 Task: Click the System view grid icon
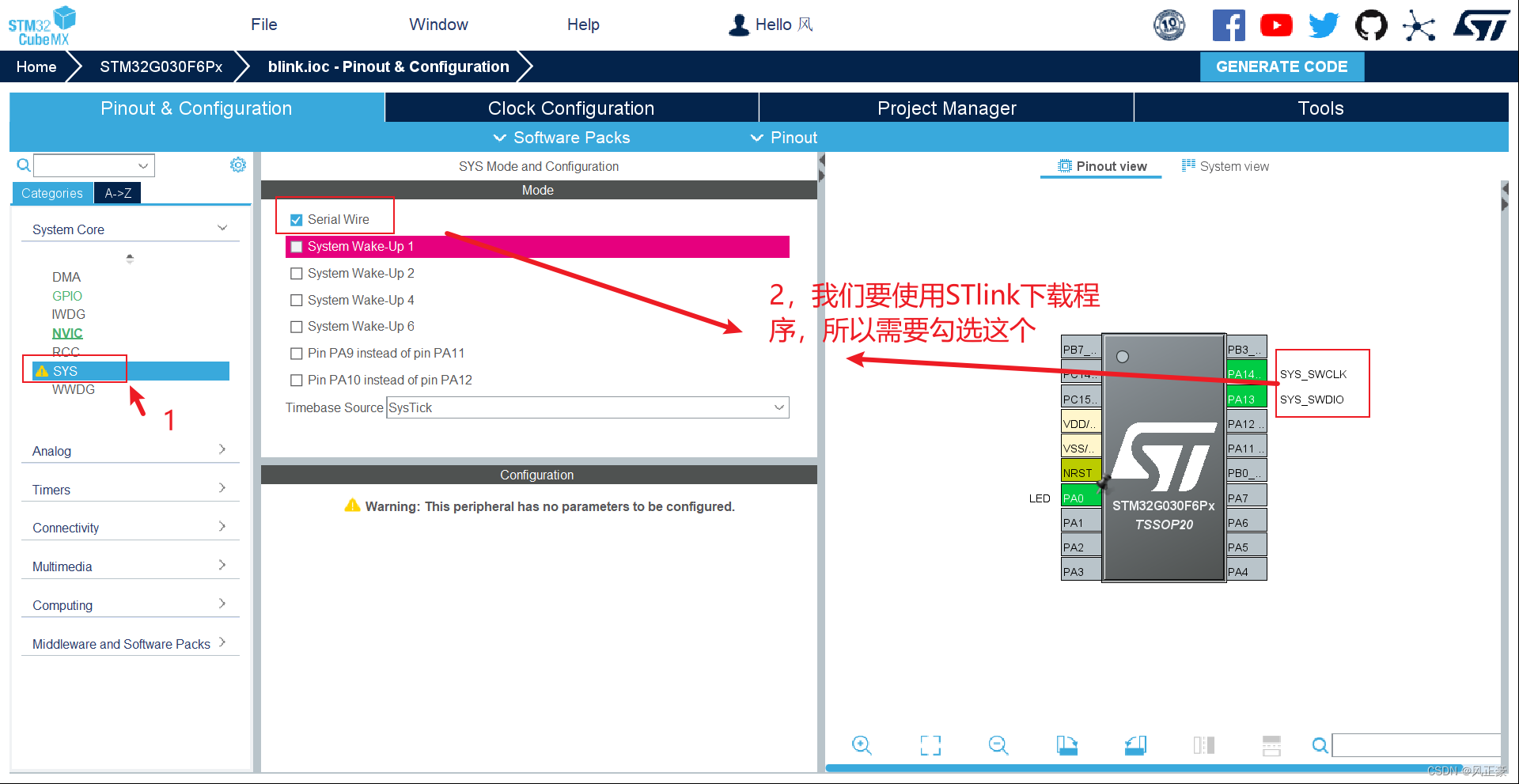1188,165
